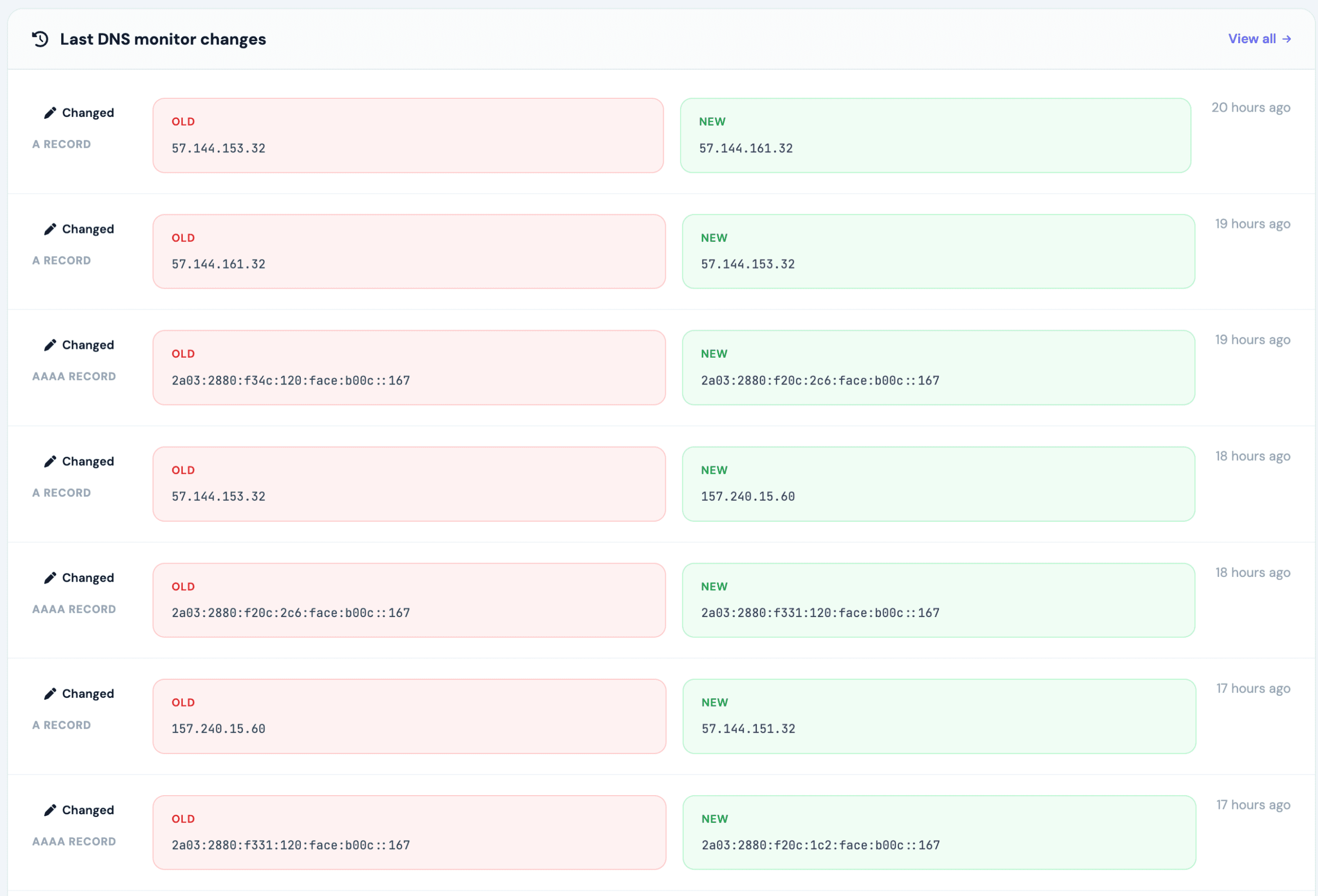Image resolution: width=1318 pixels, height=896 pixels.
Task: Click the OLD box showing 157.240.15.60
Action: (x=408, y=716)
